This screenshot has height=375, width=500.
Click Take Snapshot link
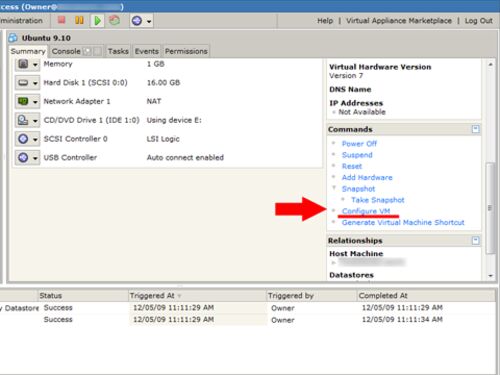click(x=378, y=200)
